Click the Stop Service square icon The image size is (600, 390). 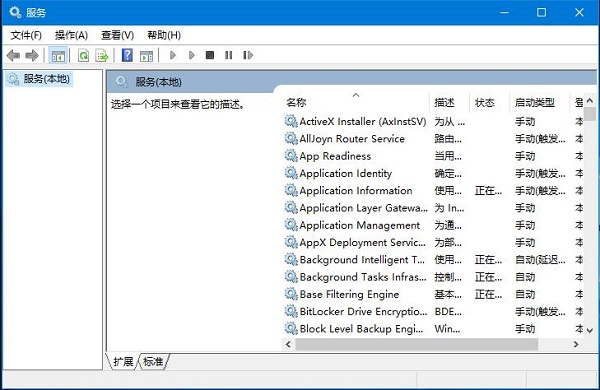click(210, 55)
